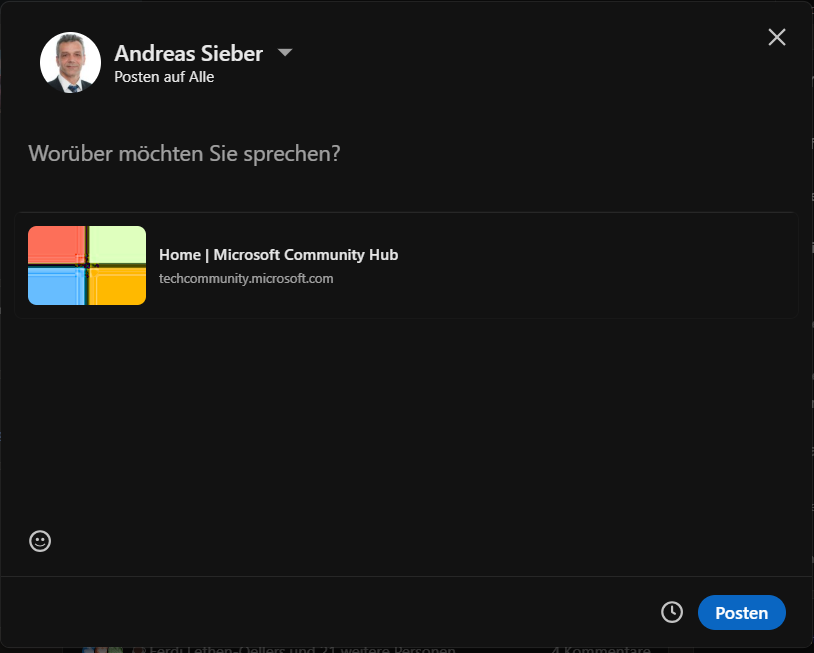The width and height of the screenshot is (814, 653).
Task: Click "Ferdi Lethen-Oellers und 21 weitere Personen"
Action: 302,649
